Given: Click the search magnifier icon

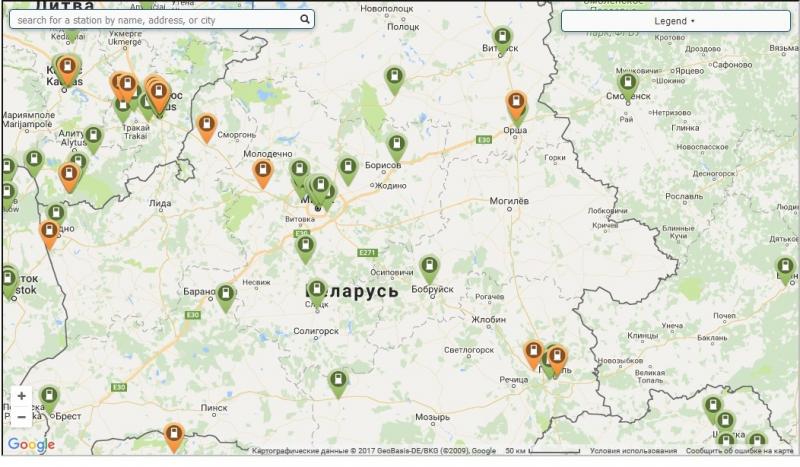Looking at the screenshot, I should 305,19.
